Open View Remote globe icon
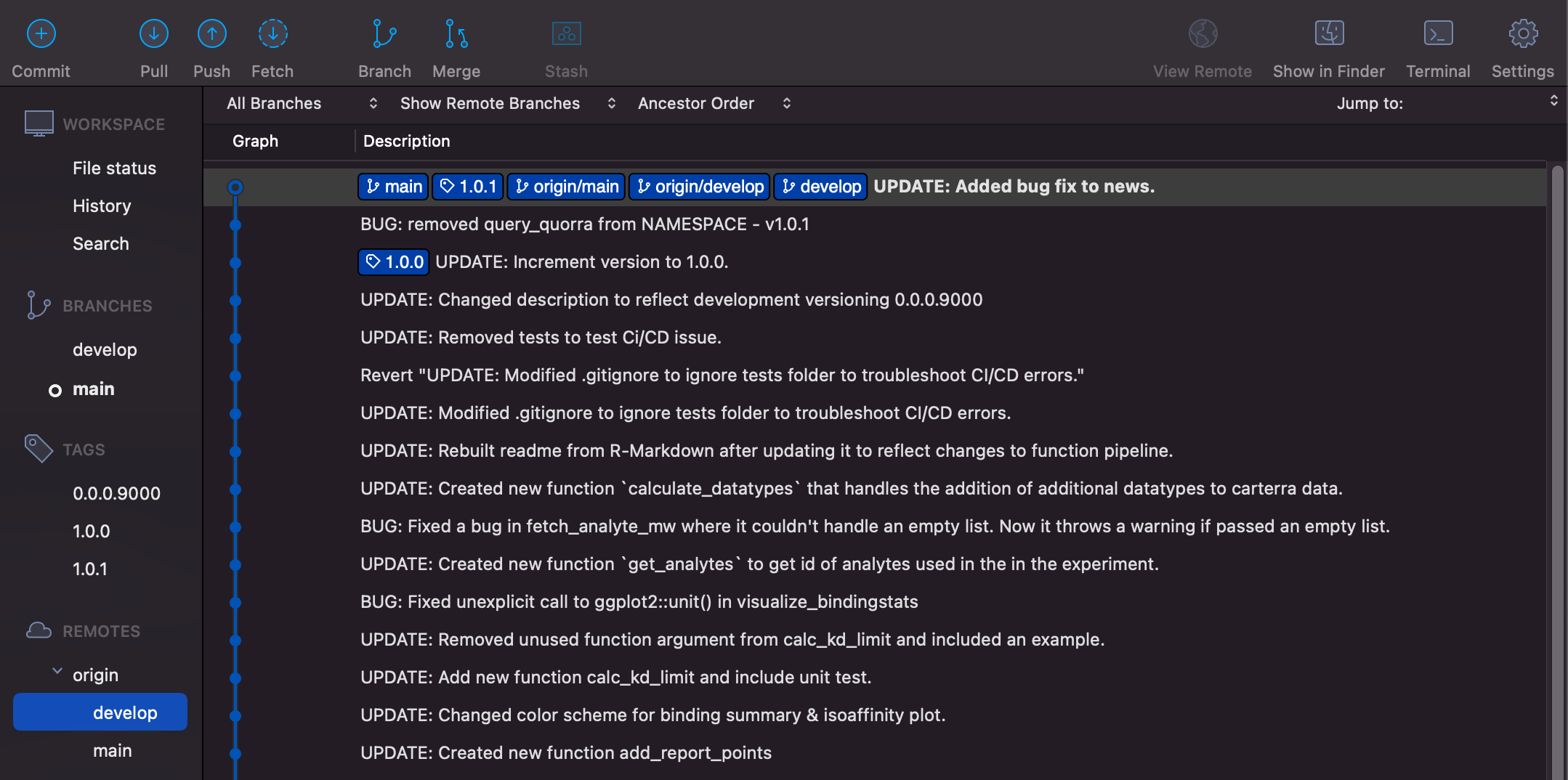The width and height of the screenshot is (1568, 780). [1203, 33]
